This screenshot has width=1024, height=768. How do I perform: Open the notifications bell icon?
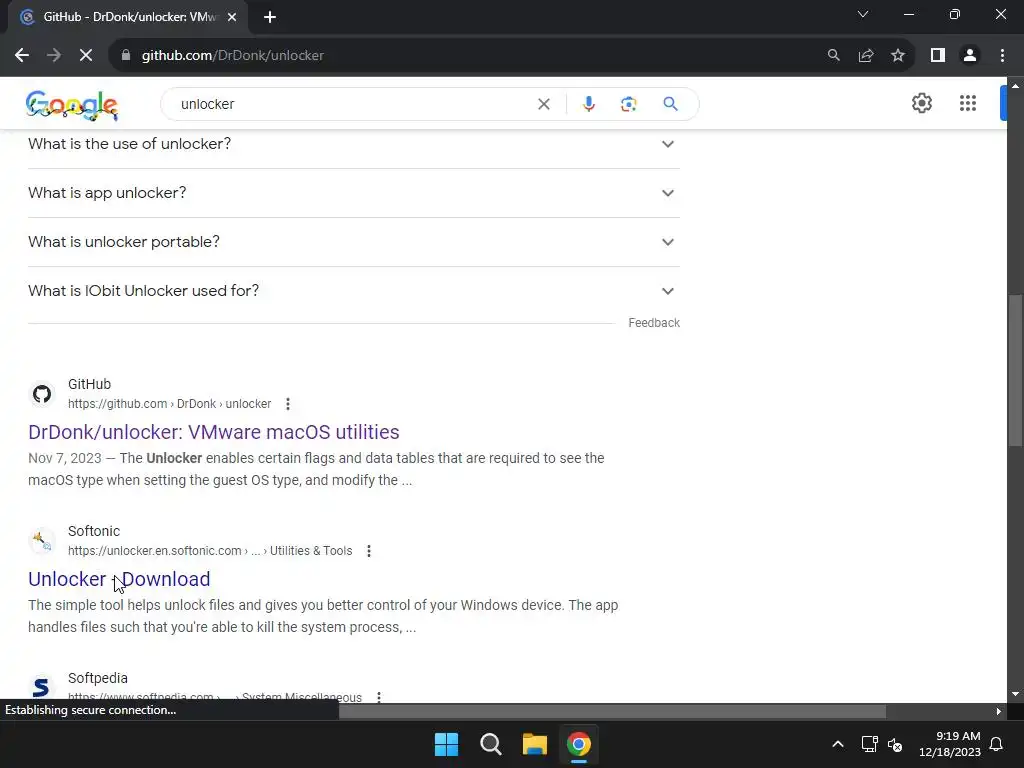997,744
